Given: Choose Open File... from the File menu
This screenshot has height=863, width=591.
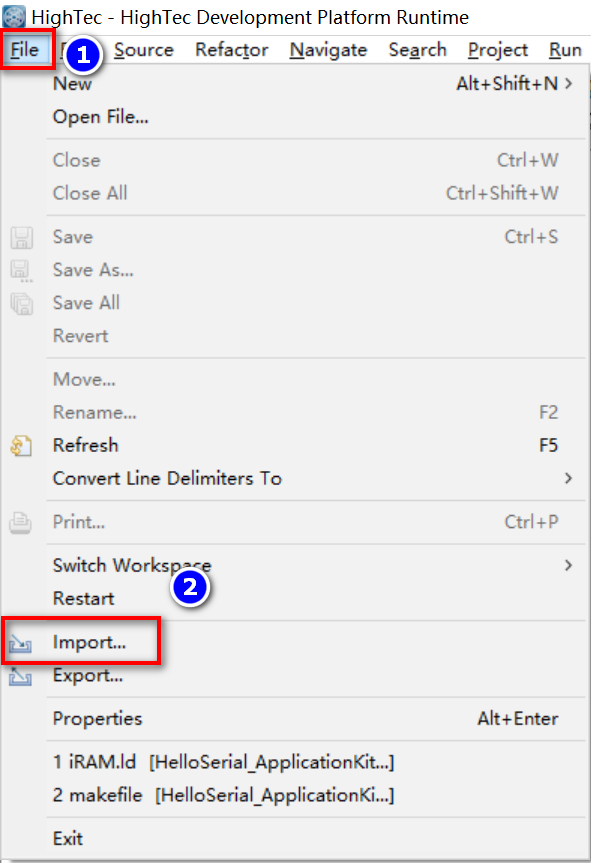Looking at the screenshot, I should (x=101, y=117).
